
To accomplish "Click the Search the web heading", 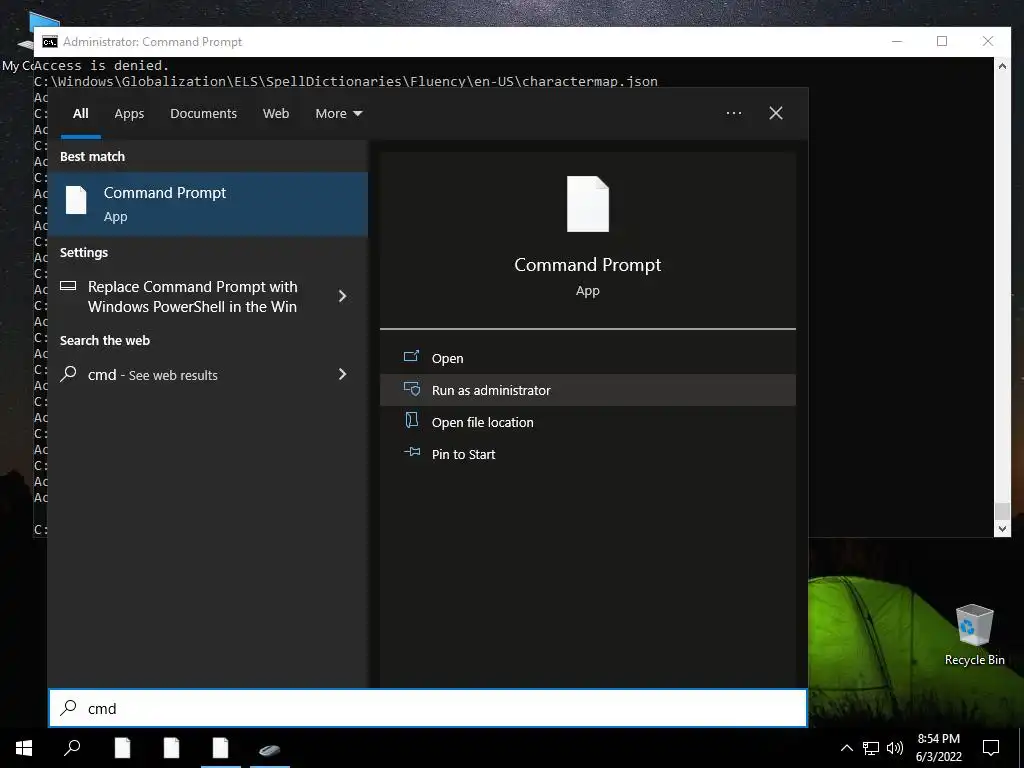I will click(104, 340).
